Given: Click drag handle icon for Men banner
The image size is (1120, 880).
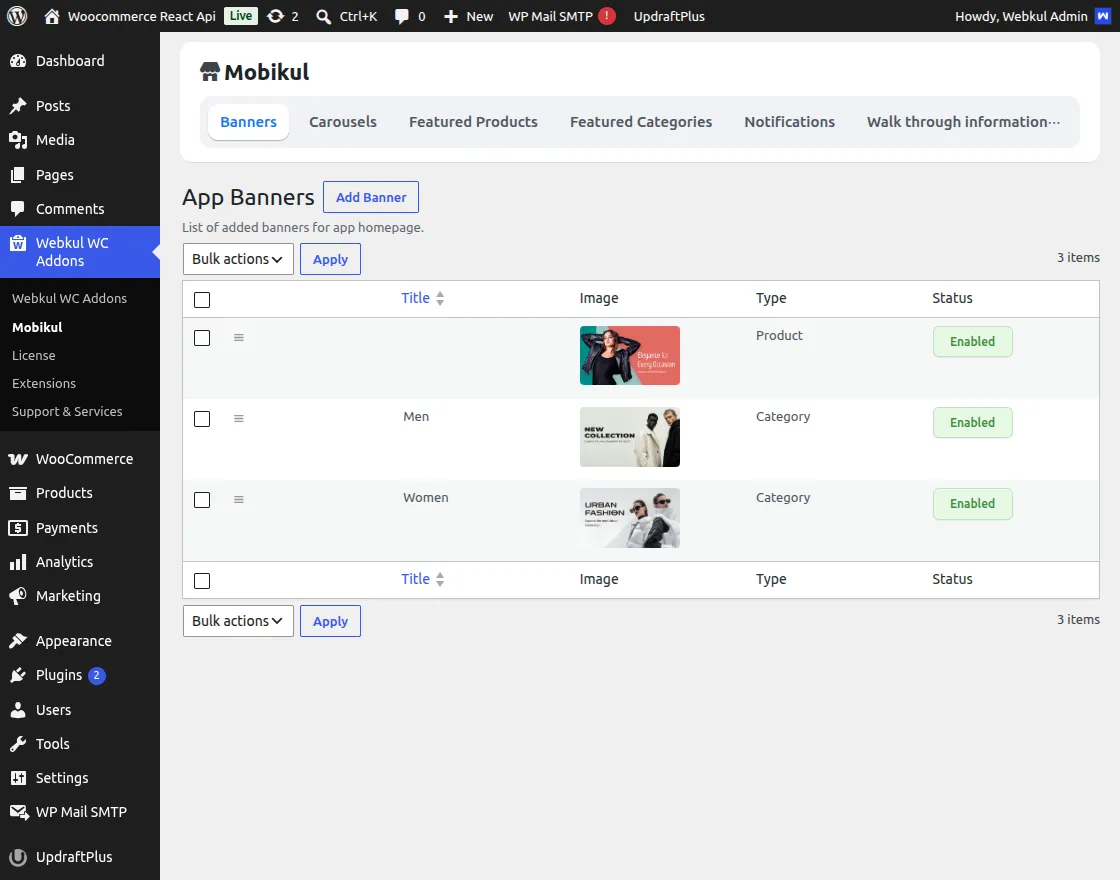Looking at the screenshot, I should [x=239, y=419].
